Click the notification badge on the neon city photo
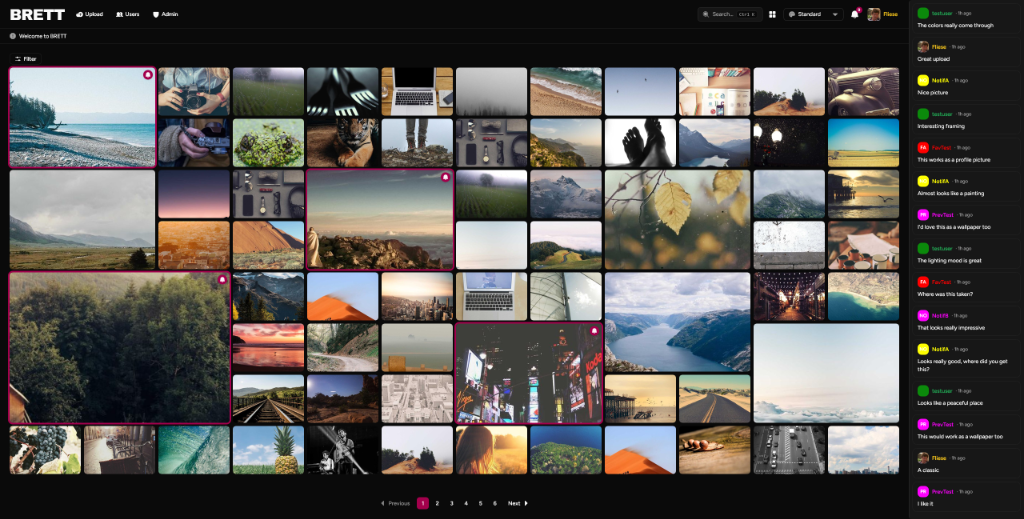The image size is (1024, 519). tap(594, 331)
